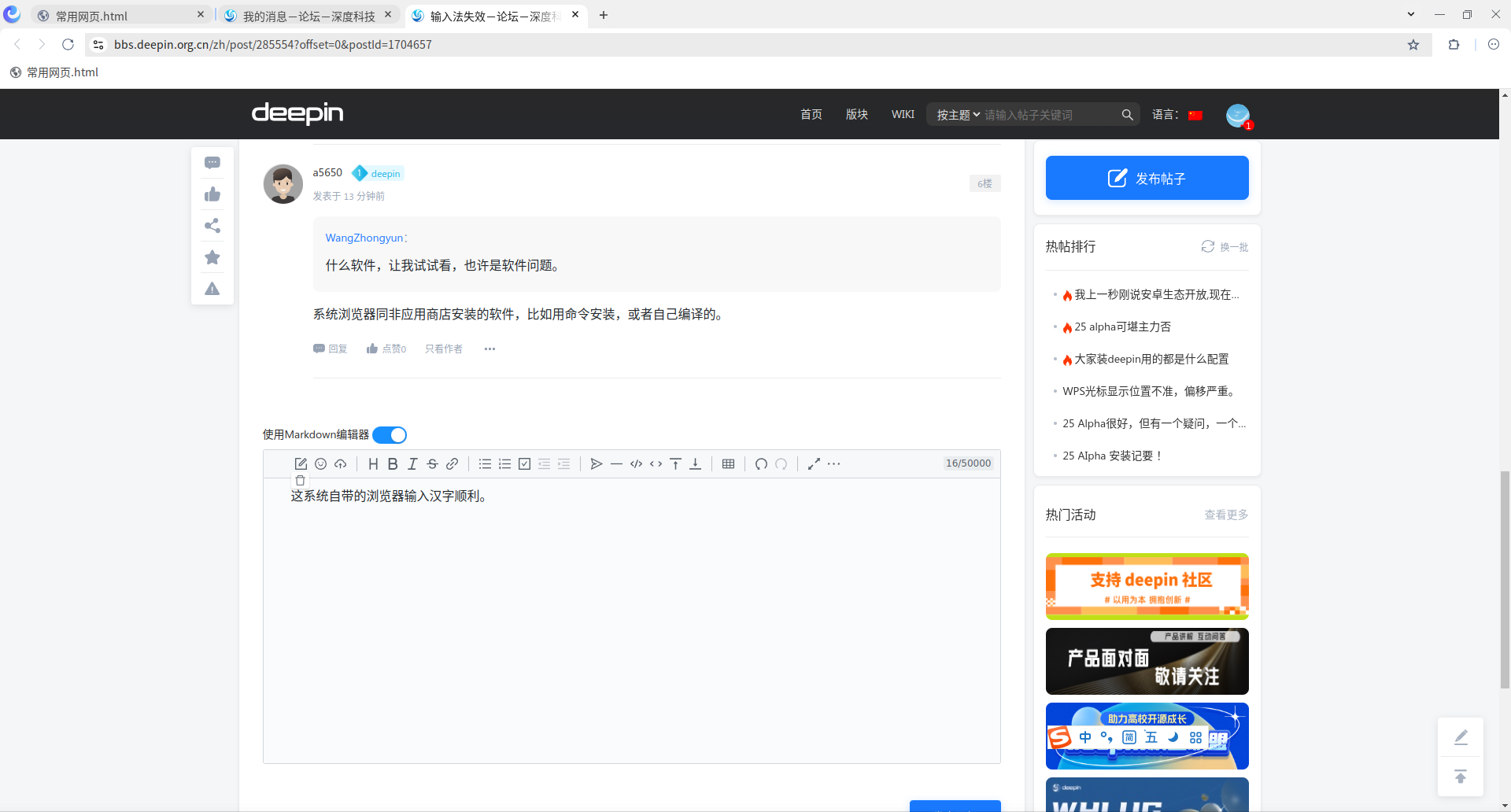The image size is (1511, 812).
Task: Insert a horizontal divider line
Action: click(x=616, y=464)
